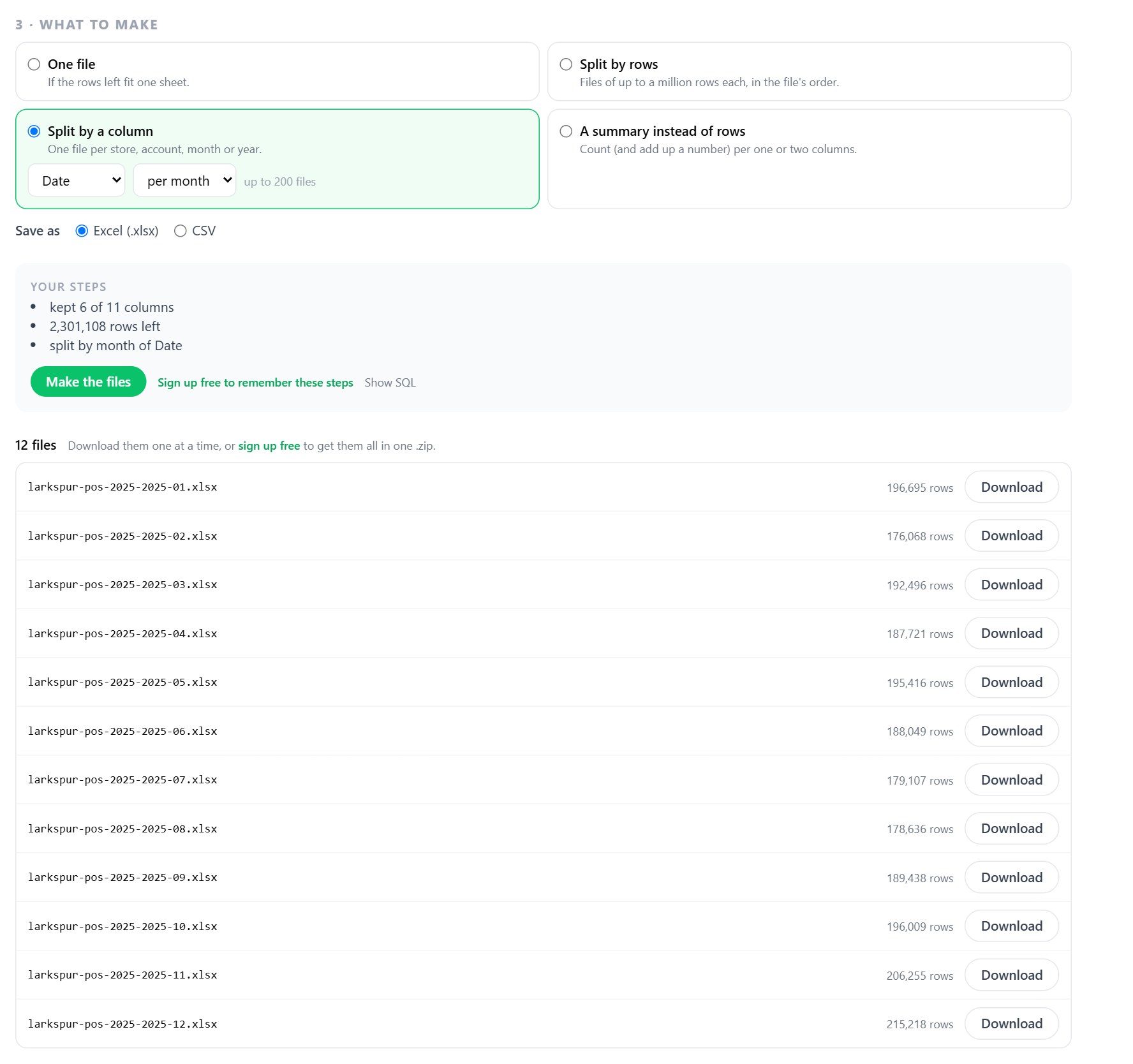Click filename larkspur-pos-2025-2025-12.xlsx

pyautogui.click(x=122, y=1024)
